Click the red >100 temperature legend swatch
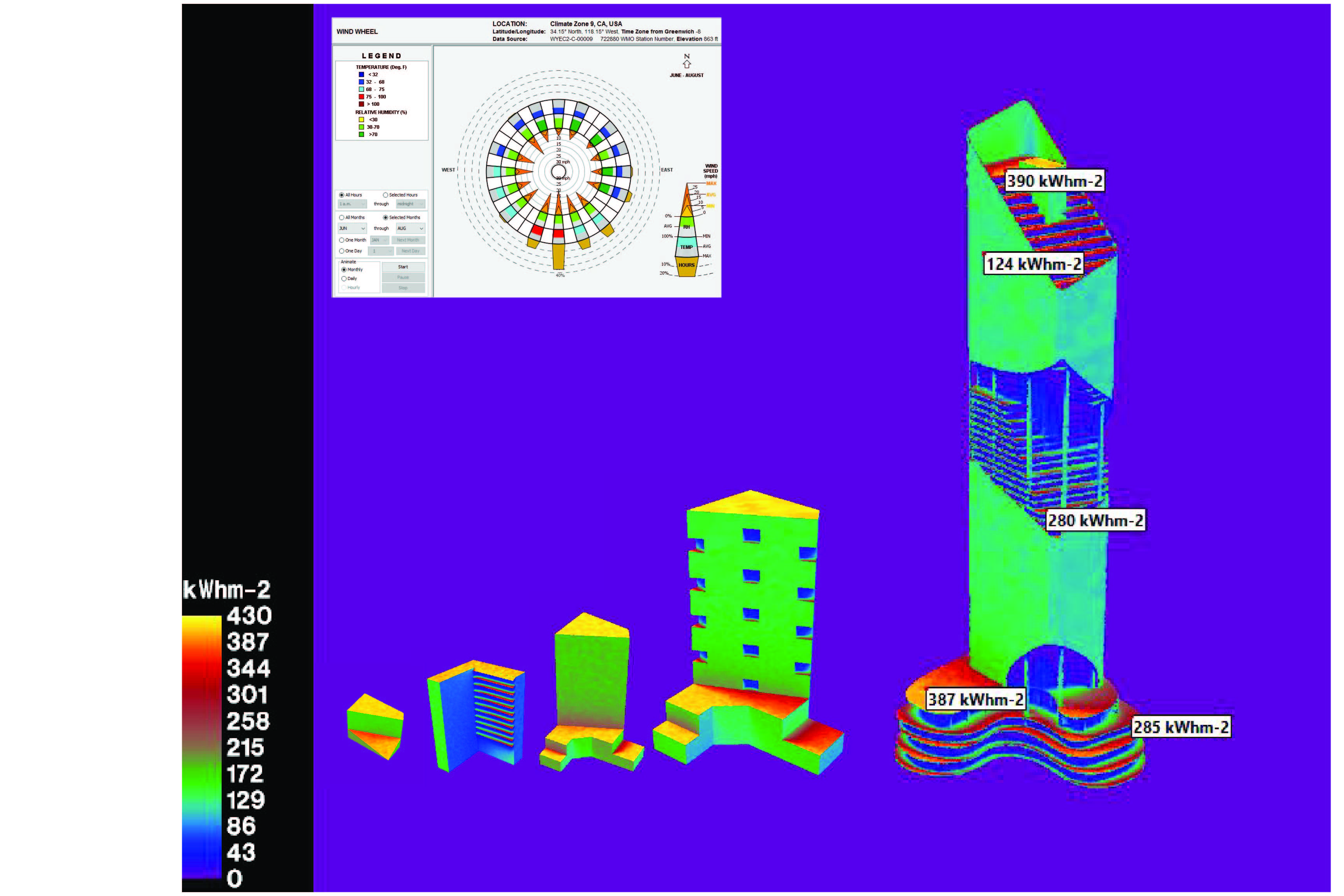The width and height of the screenshot is (1344, 896). click(x=361, y=104)
